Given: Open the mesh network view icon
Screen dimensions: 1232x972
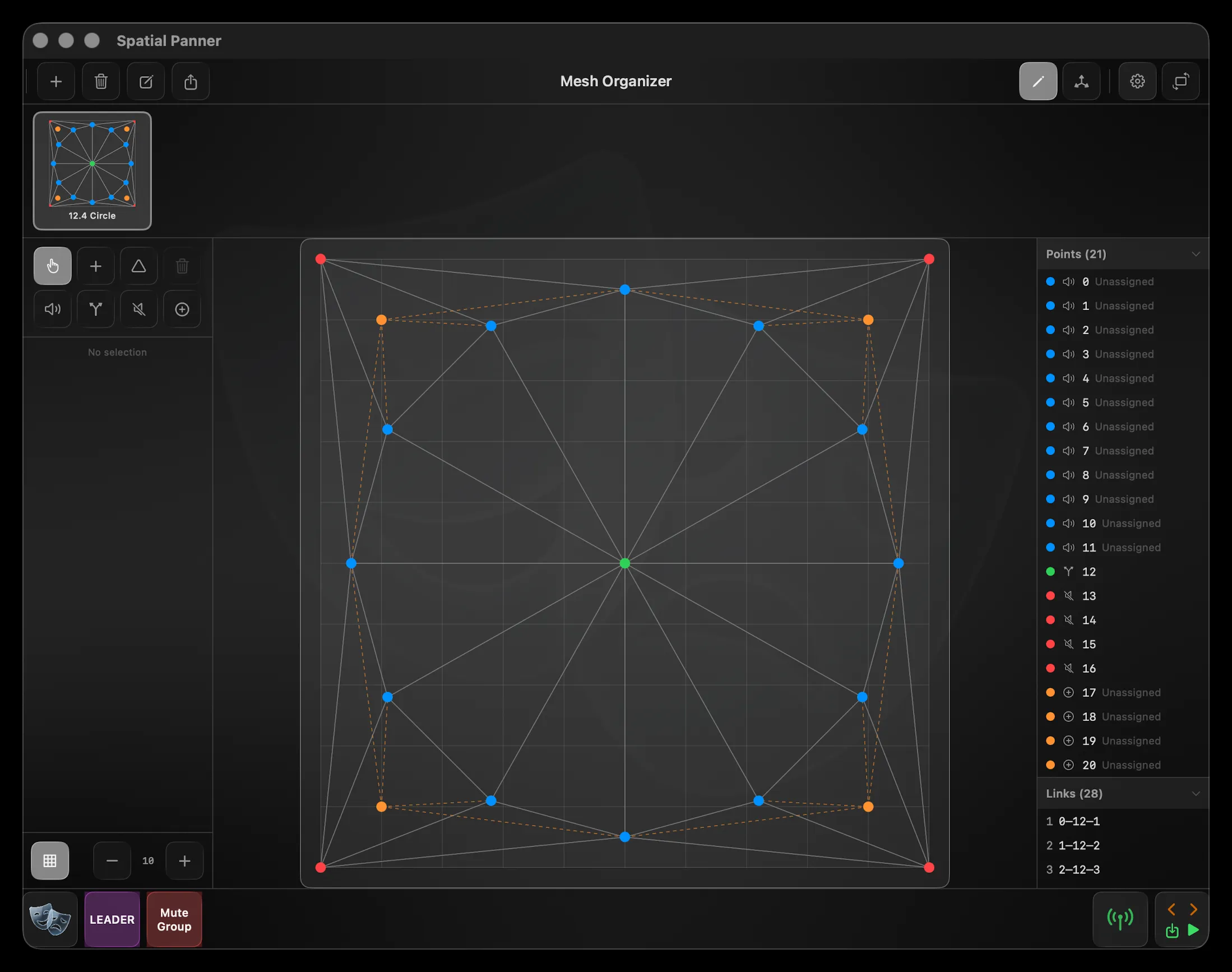Looking at the screenshot, I should [1081, 81].
